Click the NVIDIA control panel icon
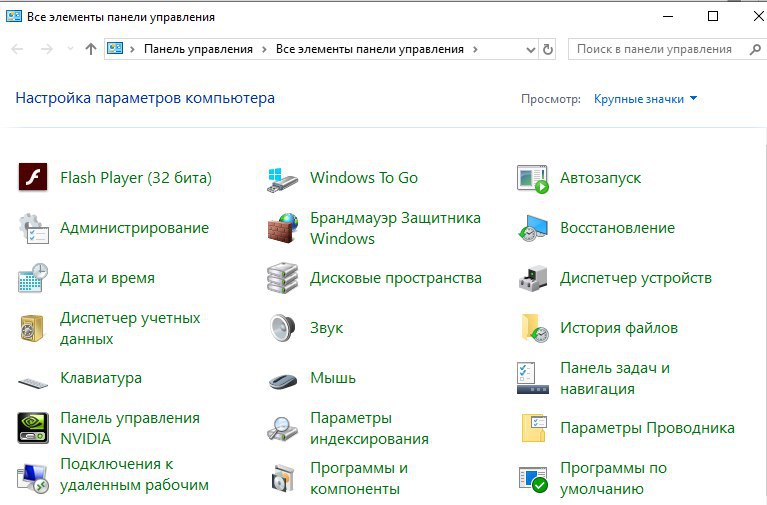Screen dimensions: 767x505 pos(33,428)
